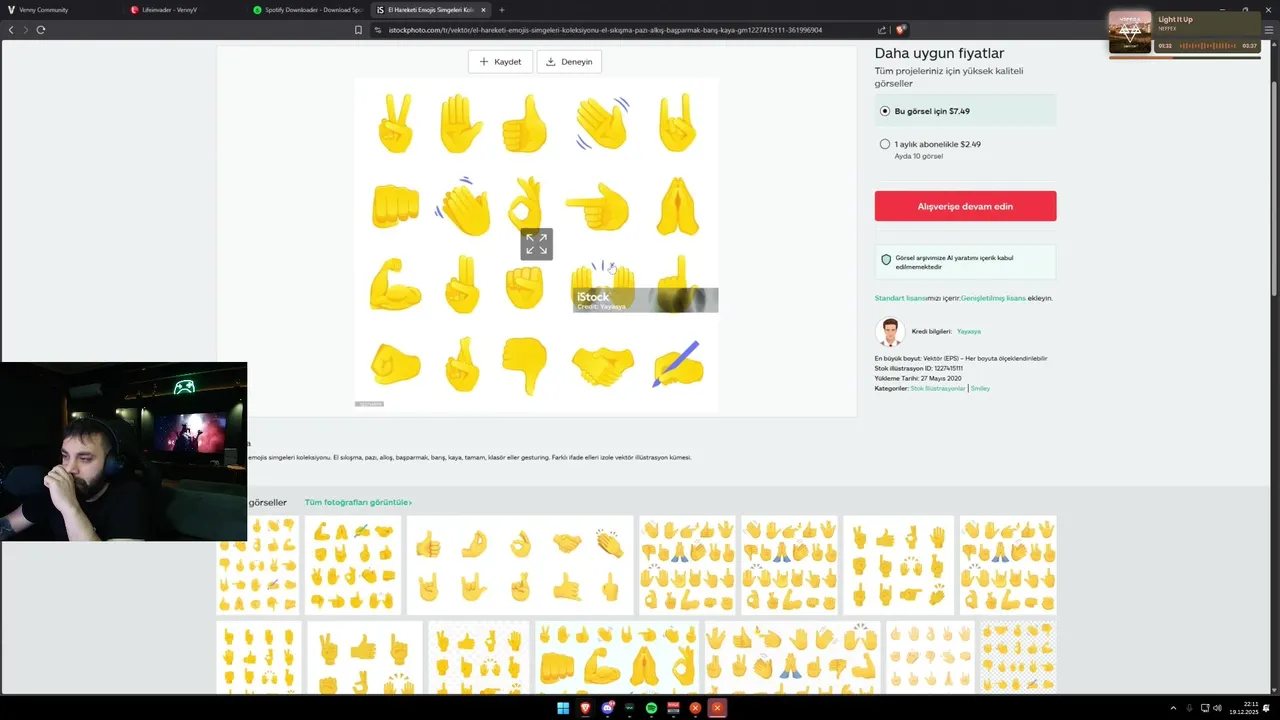Image resolution: width=1280 pixels, height=720 pixels.
Task: Open the browser menu icon
Action: (x=1269, y=30)
